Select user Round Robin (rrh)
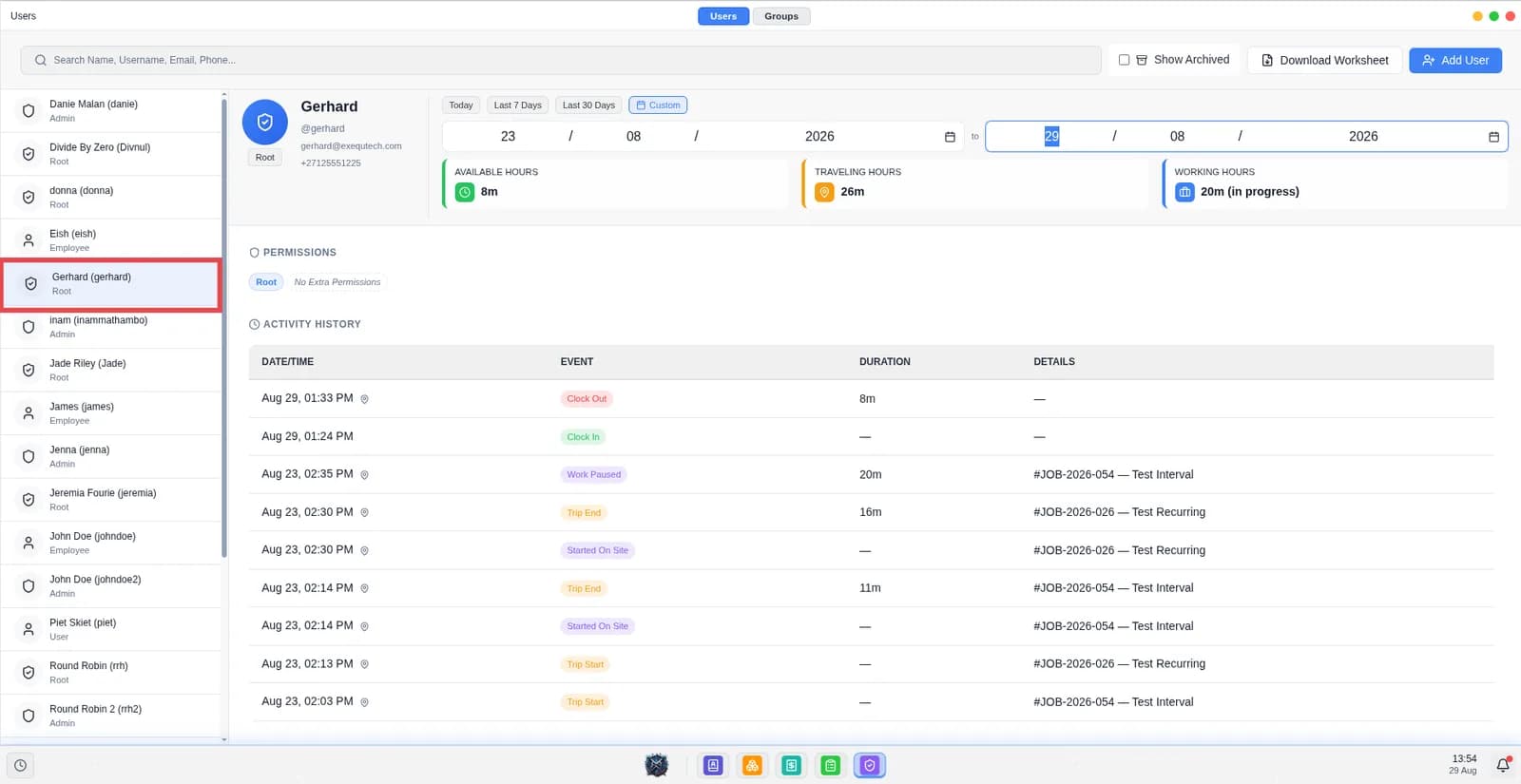Screen dimensions: 1521x784 pos(110,673)
